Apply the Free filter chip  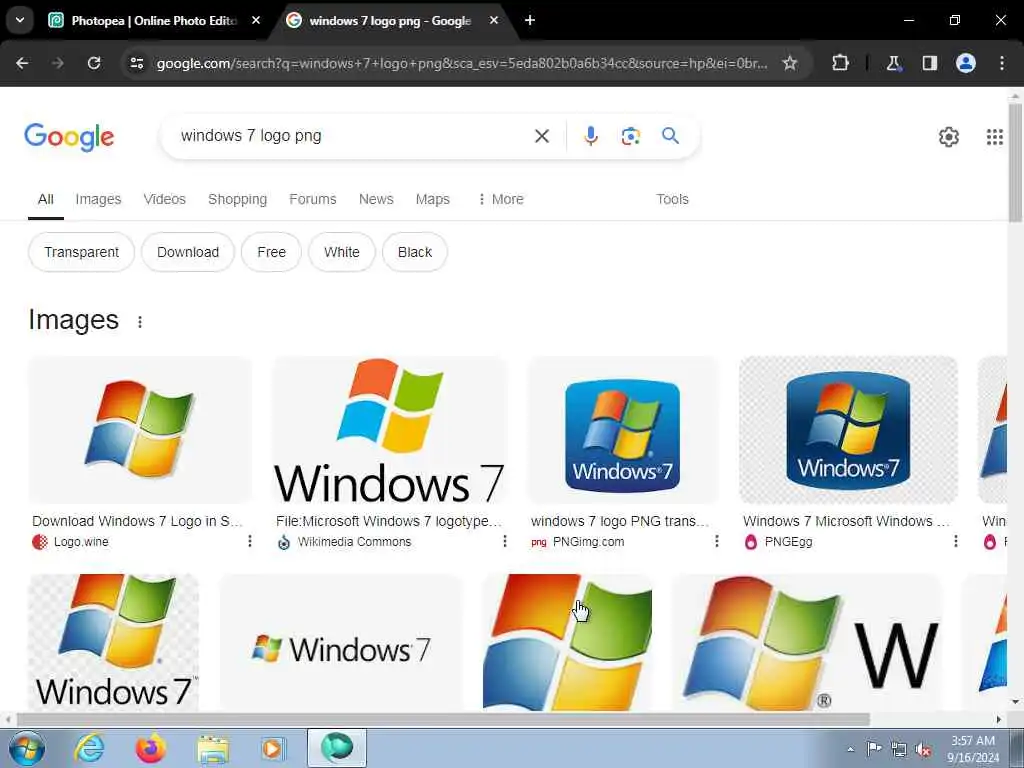tap(271, 252)
